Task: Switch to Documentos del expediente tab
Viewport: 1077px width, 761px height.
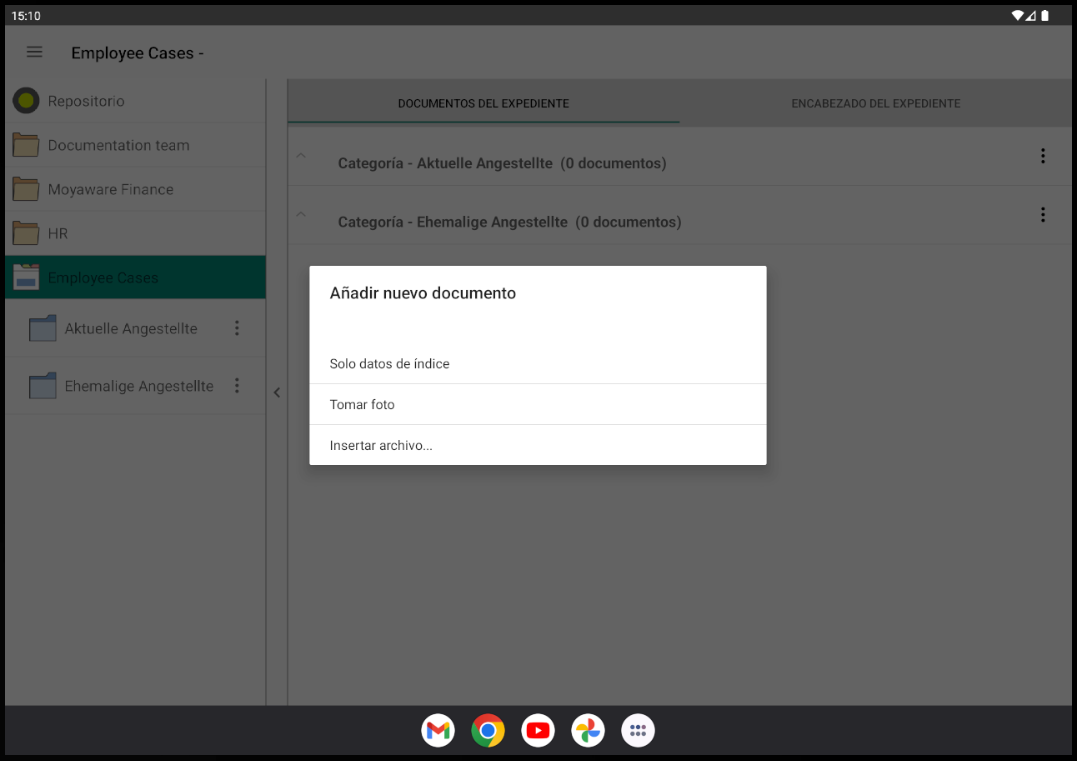Action: [483, 103]
